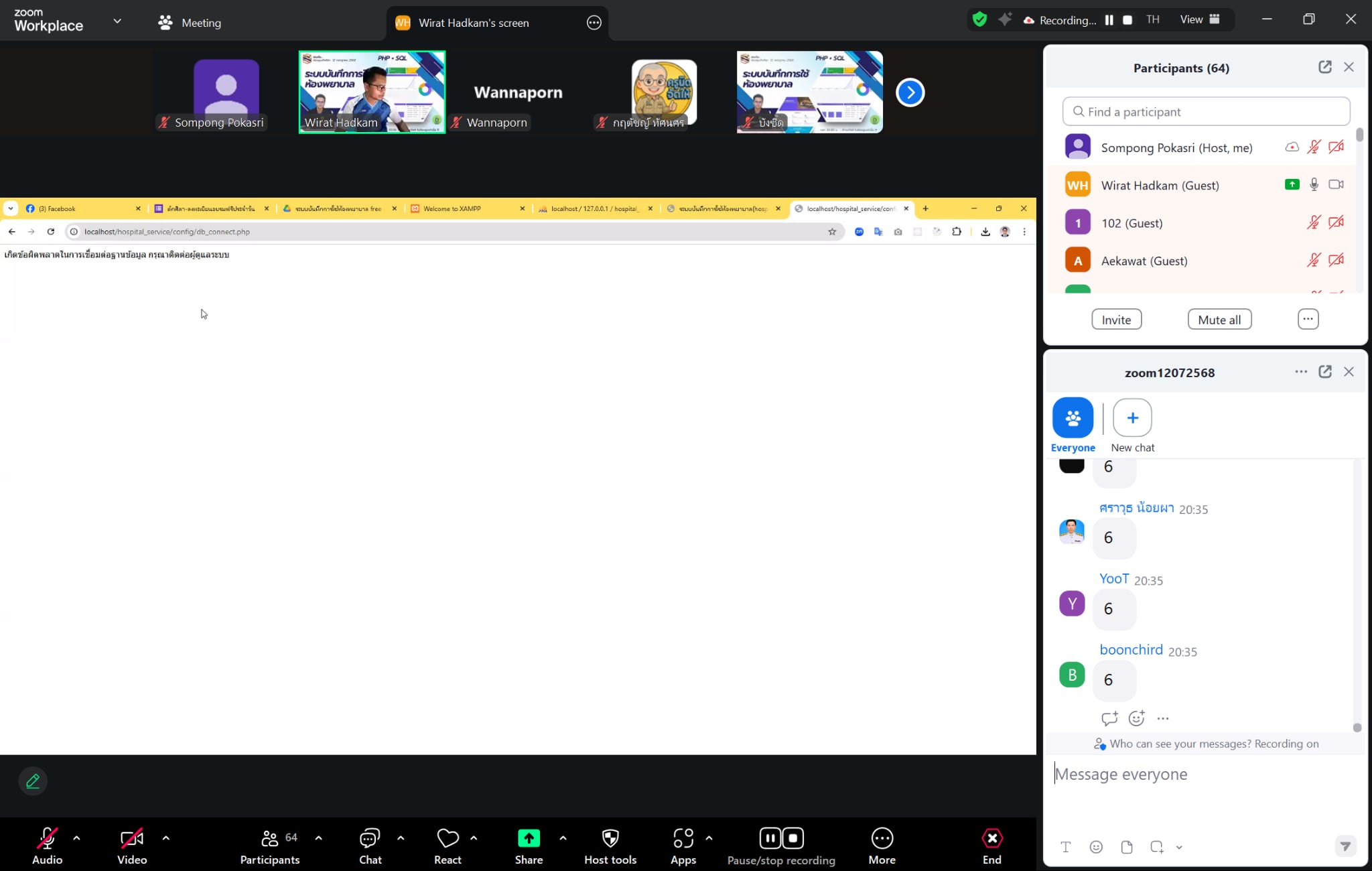Screen dimensions: 1372x871
Task: Switch to the Meeting tab
Action: 190,23
